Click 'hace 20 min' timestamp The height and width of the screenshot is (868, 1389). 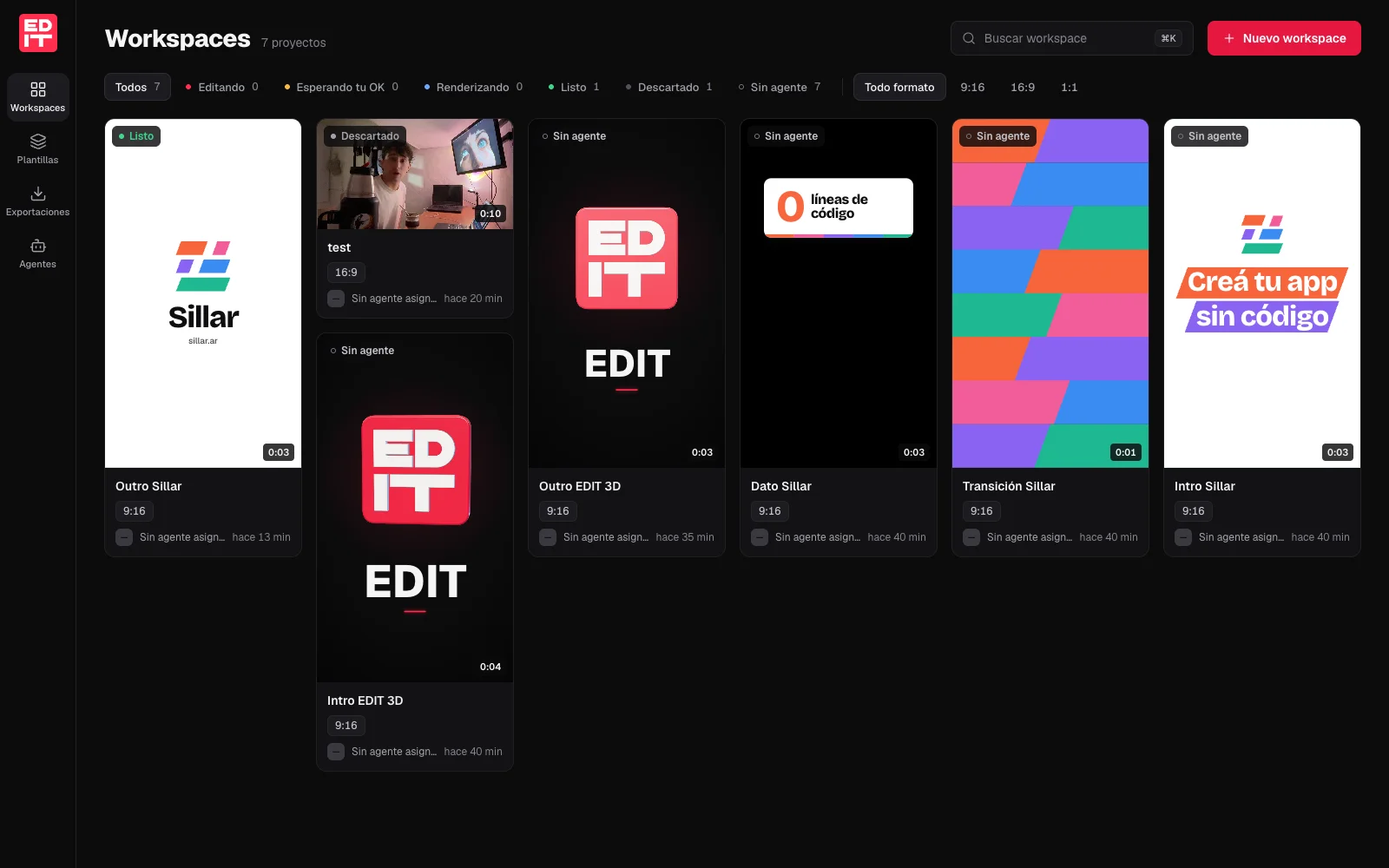point(473,299)
